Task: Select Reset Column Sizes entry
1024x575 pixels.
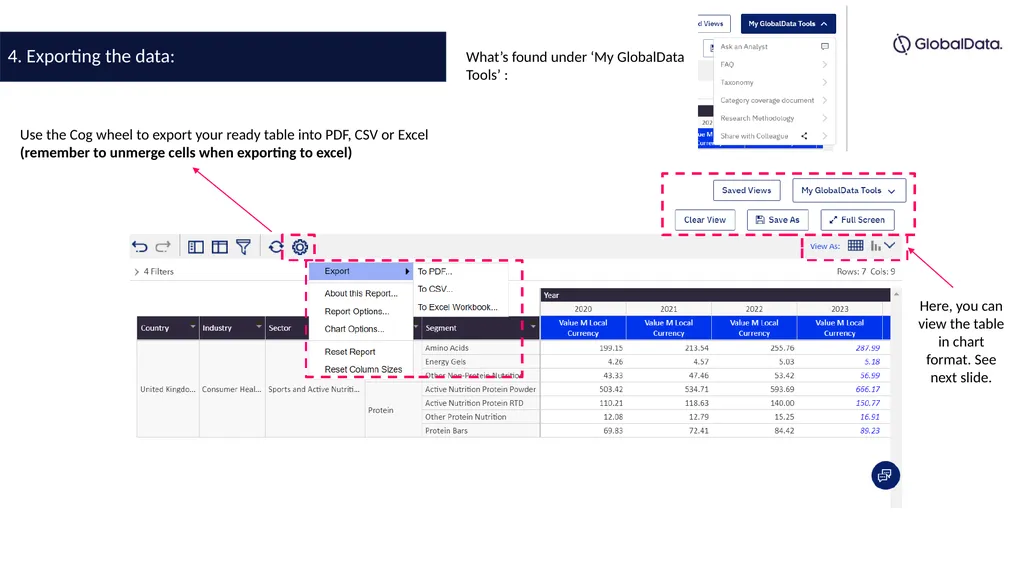Action: pos(363,369)
